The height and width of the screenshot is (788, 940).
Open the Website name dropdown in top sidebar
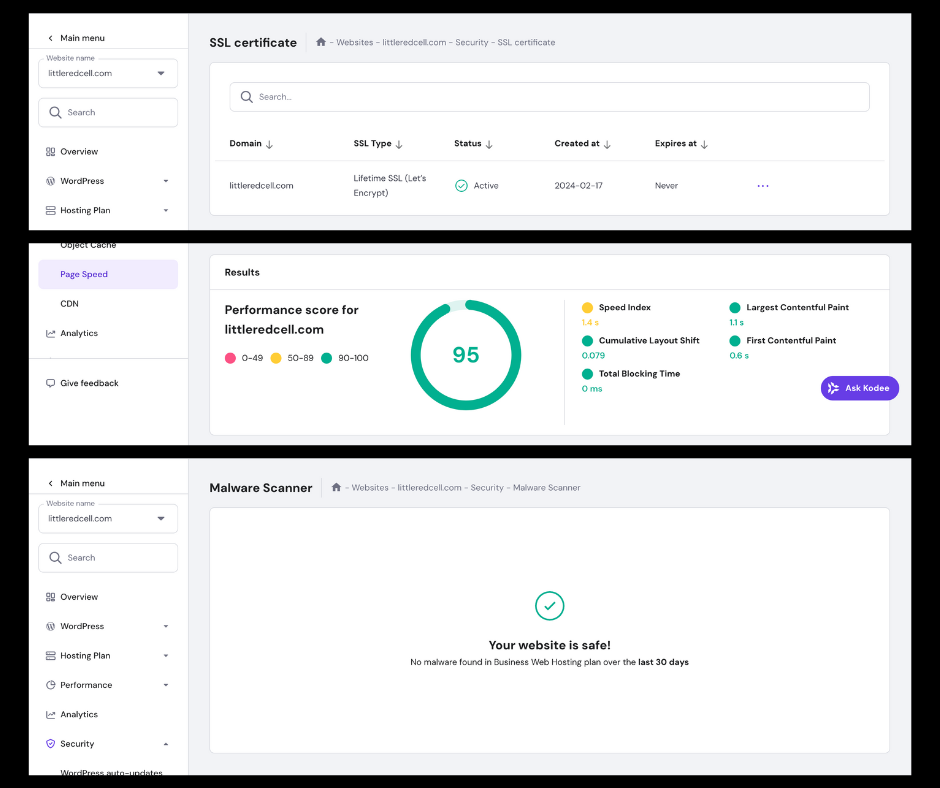pyautogui.click(x=161, y=73)
